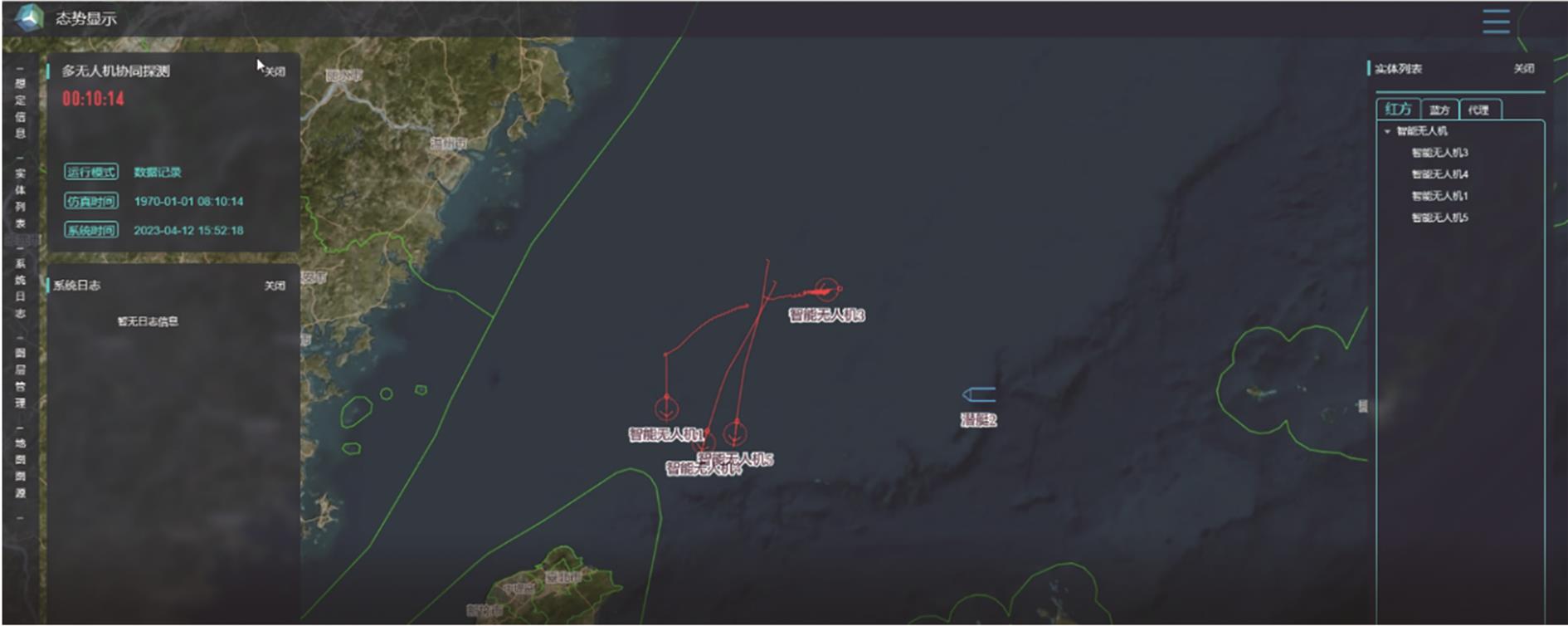1568x626 pixels.
Task: Open 图层管理 in the left sidebar
Action: coord(20,378)
